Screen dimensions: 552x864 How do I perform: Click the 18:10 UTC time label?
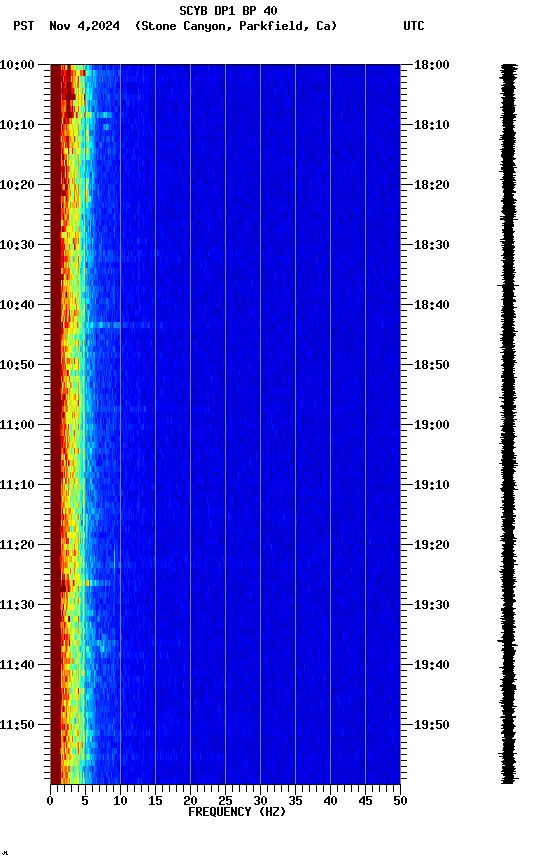tap(432, 125)
